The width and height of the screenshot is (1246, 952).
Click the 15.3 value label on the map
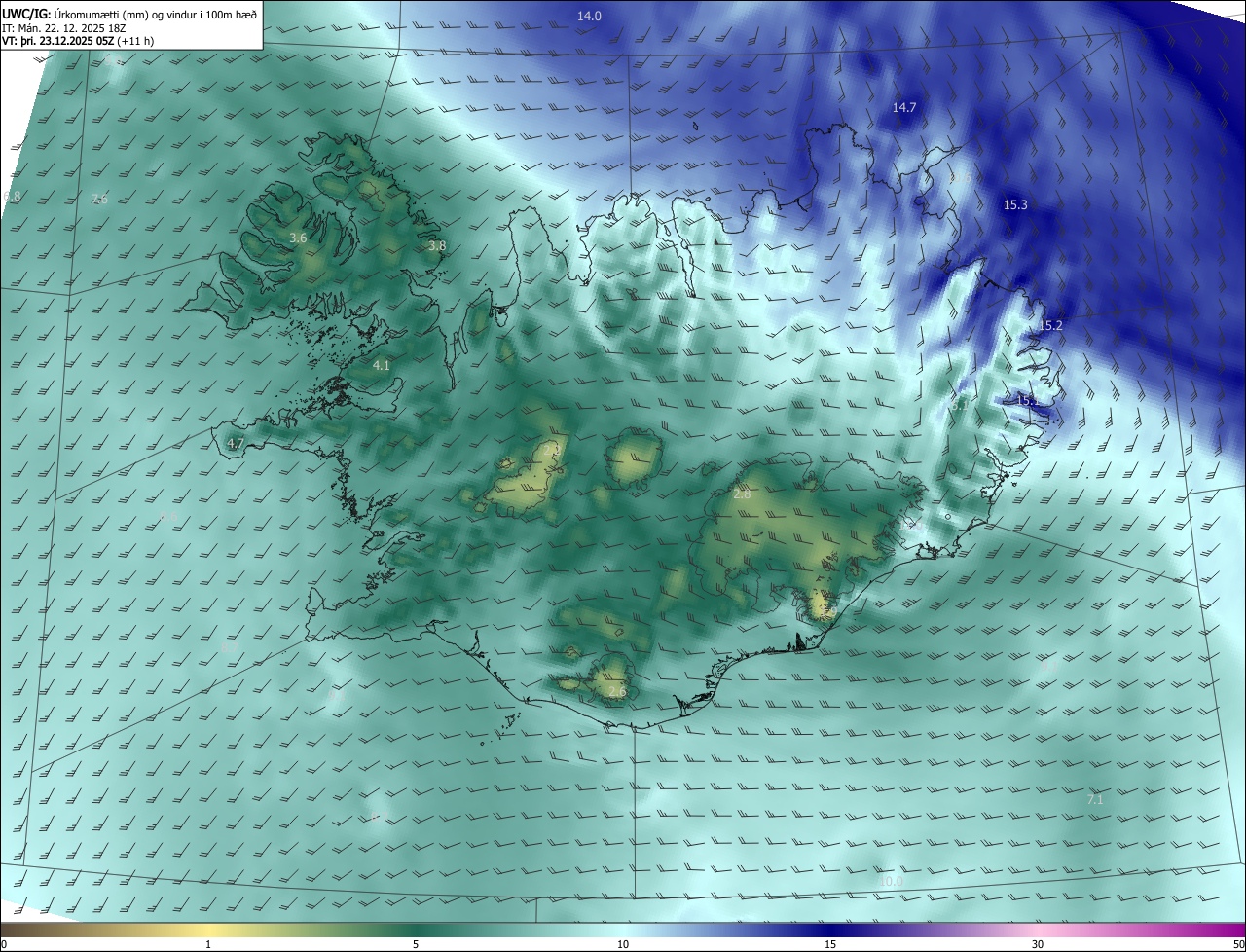(x=1015, y=204)
